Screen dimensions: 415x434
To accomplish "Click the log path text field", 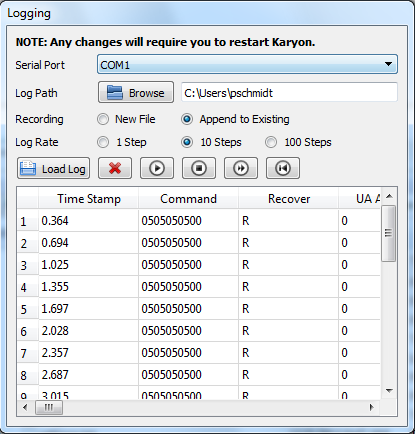I will 289,92.
